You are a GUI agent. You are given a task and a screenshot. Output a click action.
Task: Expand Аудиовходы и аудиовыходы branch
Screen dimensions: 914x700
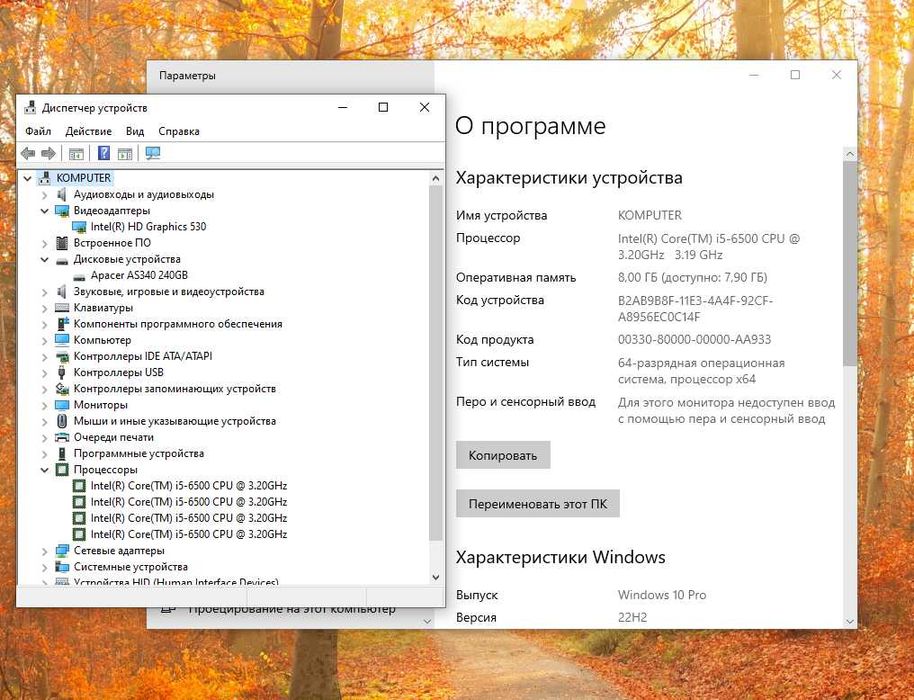click(x=45, y=195)
